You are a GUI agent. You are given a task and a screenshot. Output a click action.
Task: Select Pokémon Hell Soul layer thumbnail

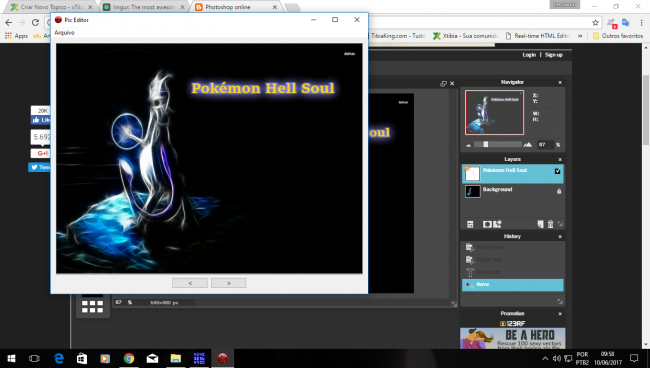pyautogui.click(x=472, y=174)
